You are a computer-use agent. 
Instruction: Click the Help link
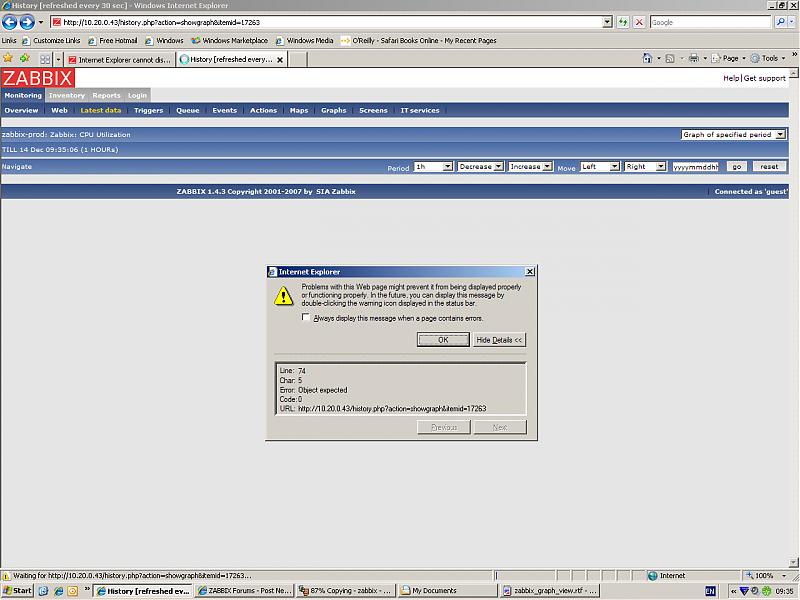point(731,78)
